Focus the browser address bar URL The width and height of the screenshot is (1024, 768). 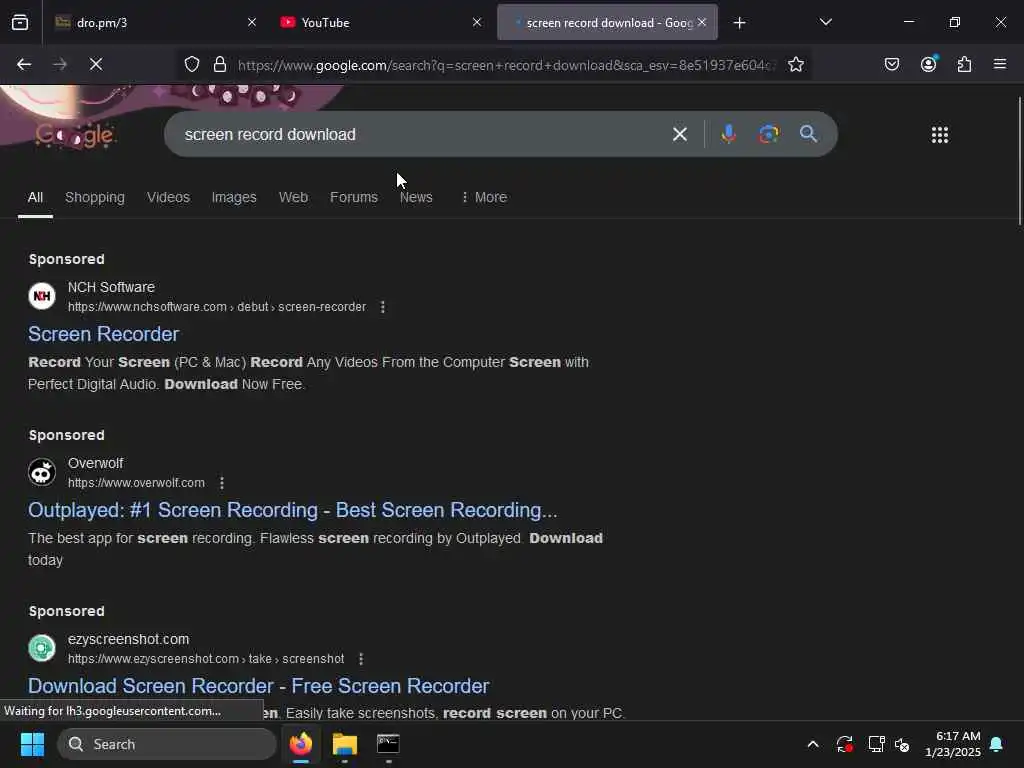pyautogui.click(x=506, y=65)
